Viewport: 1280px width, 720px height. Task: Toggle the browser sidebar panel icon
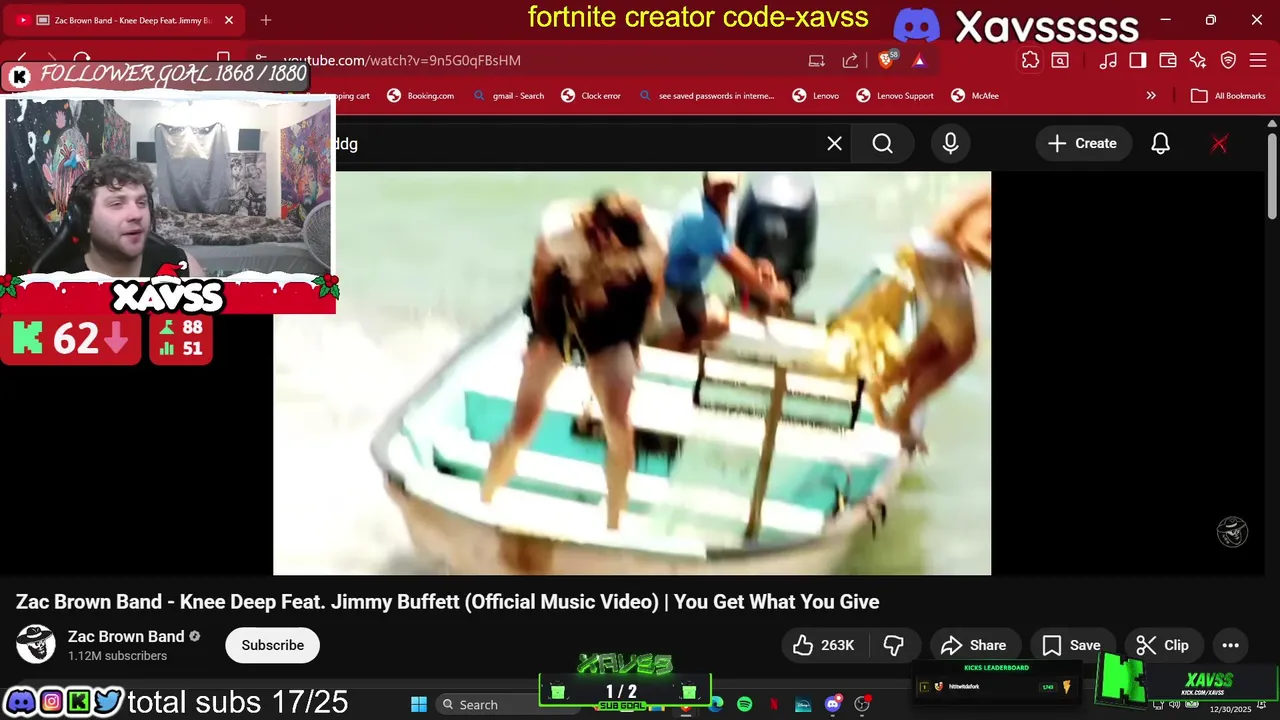1138,60
